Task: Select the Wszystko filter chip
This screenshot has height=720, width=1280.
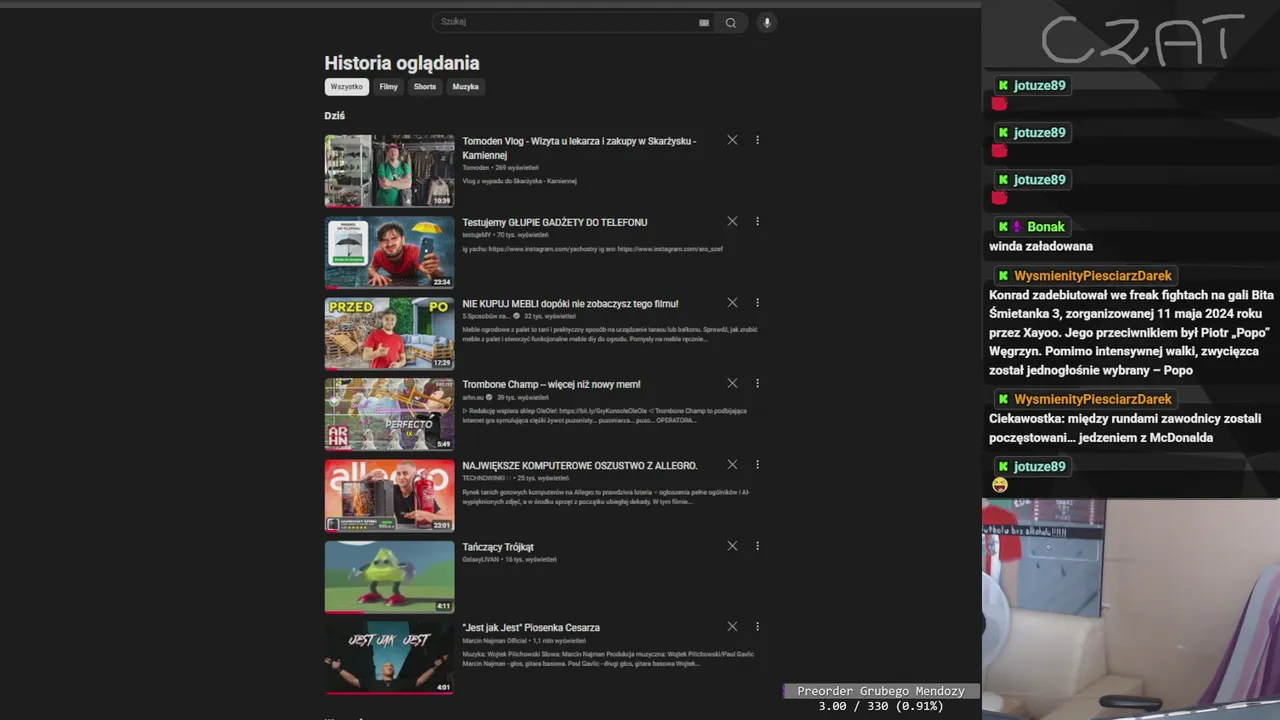Action: (x=347, y=87)
